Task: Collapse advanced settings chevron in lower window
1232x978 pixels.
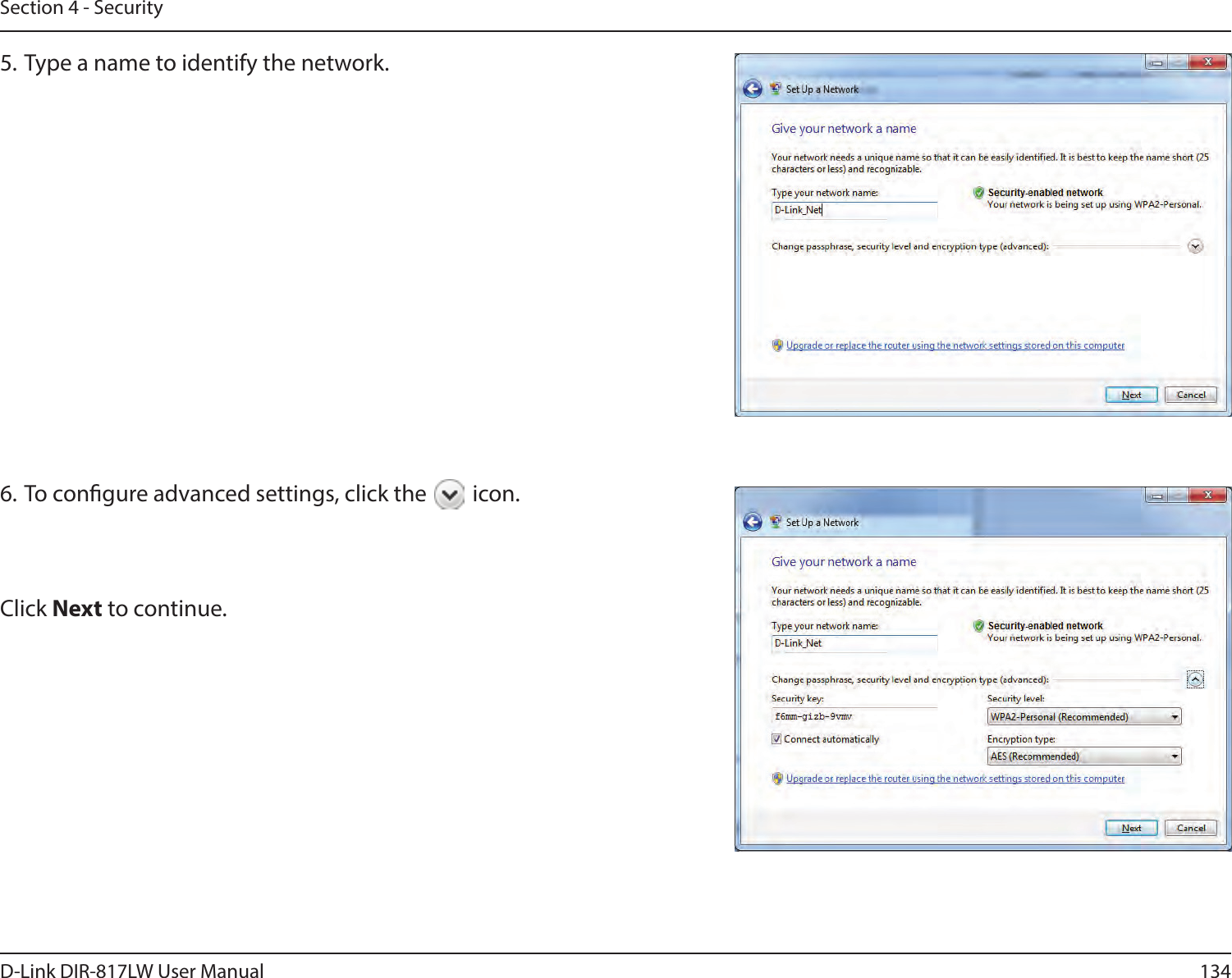Action: pyautogui.click(x=1195, y=679)
